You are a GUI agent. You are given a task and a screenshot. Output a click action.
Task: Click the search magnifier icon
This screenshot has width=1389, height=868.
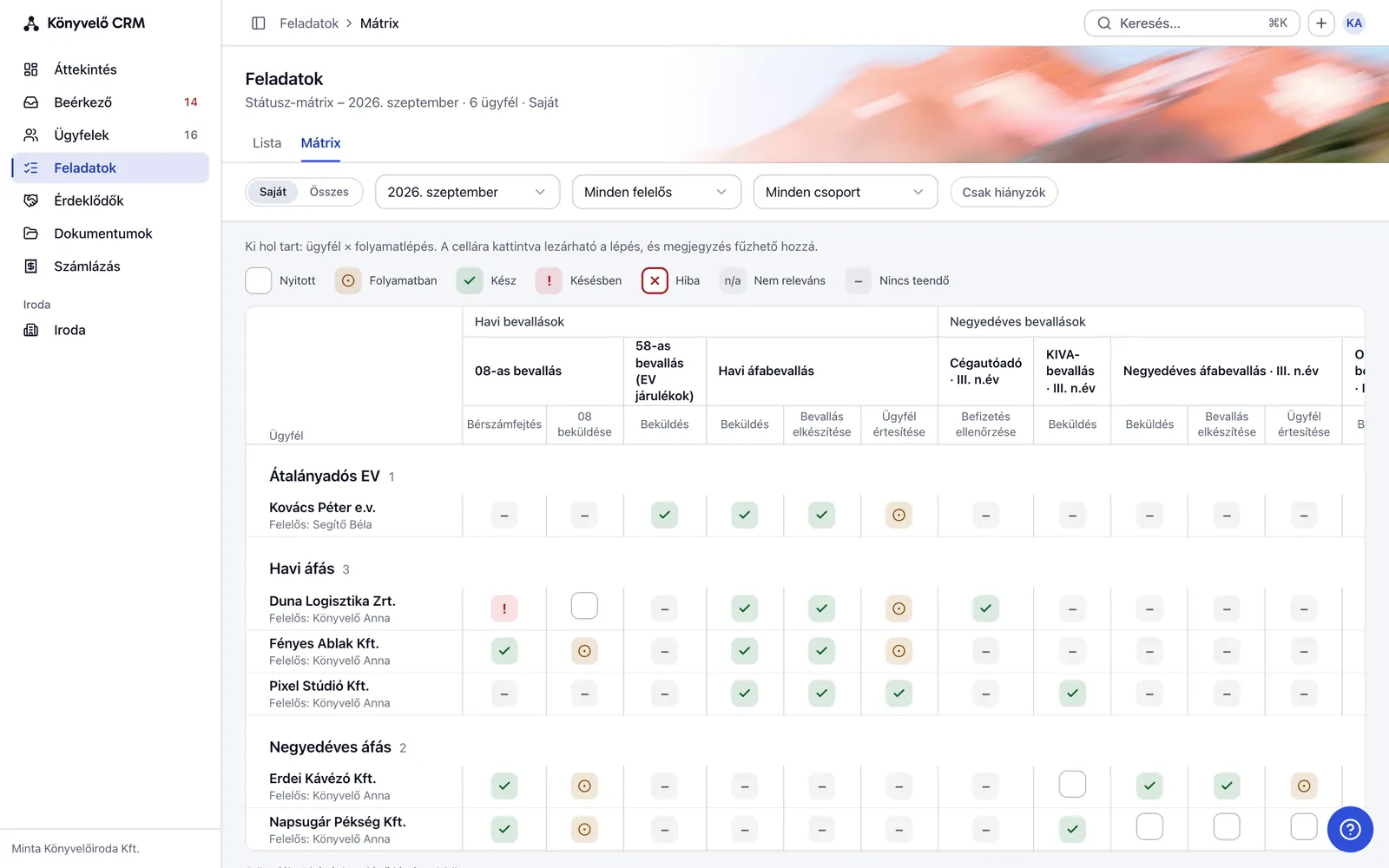click(x=1104, y=23)
